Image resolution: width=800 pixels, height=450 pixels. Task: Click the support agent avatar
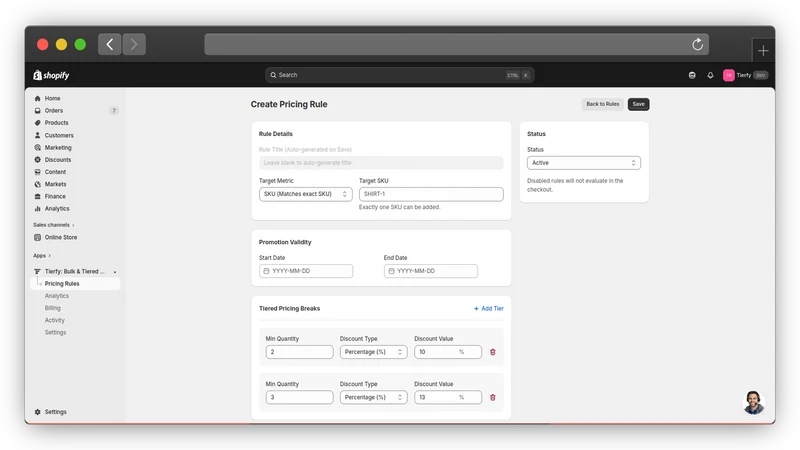point(754,403)
